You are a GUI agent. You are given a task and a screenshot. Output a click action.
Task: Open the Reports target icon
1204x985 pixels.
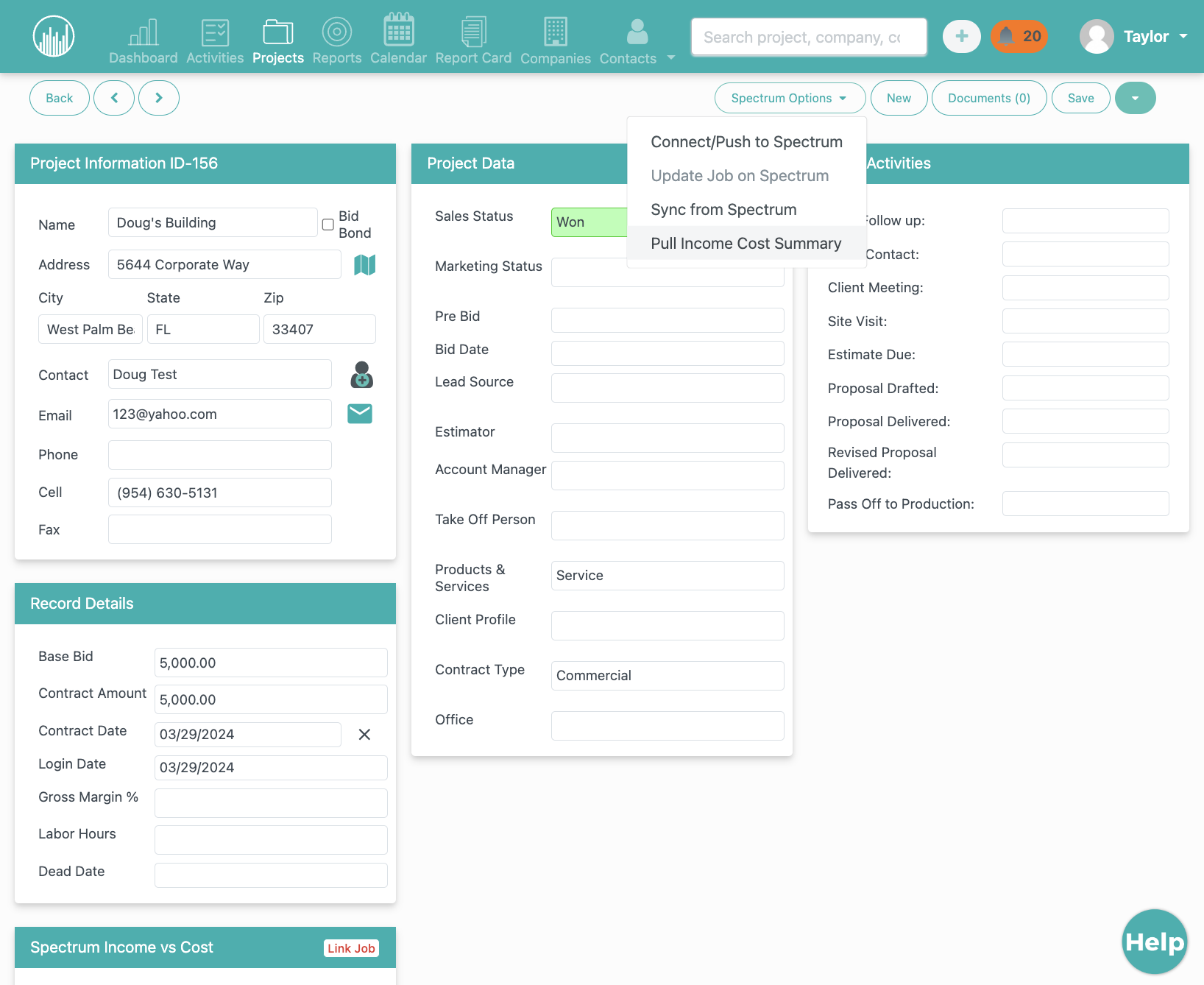[x=337, y=32]
